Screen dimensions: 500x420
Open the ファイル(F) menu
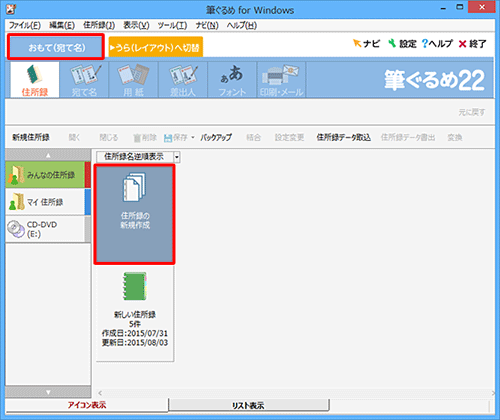coord(25,25)
